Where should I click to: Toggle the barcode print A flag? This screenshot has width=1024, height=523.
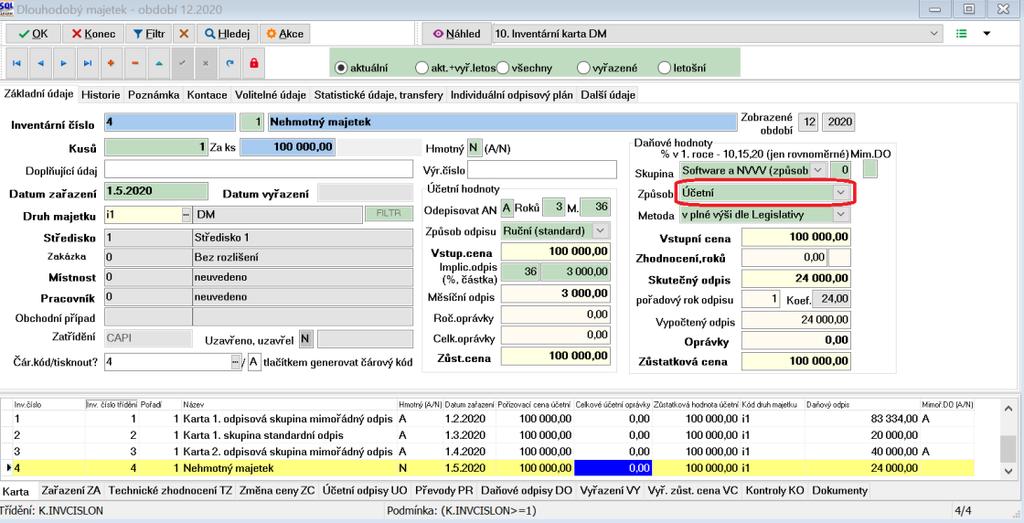pos(254,362)
